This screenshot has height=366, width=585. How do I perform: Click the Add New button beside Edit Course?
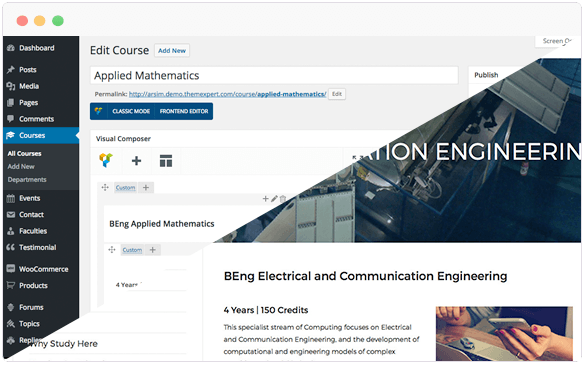[x=172, y=51]
